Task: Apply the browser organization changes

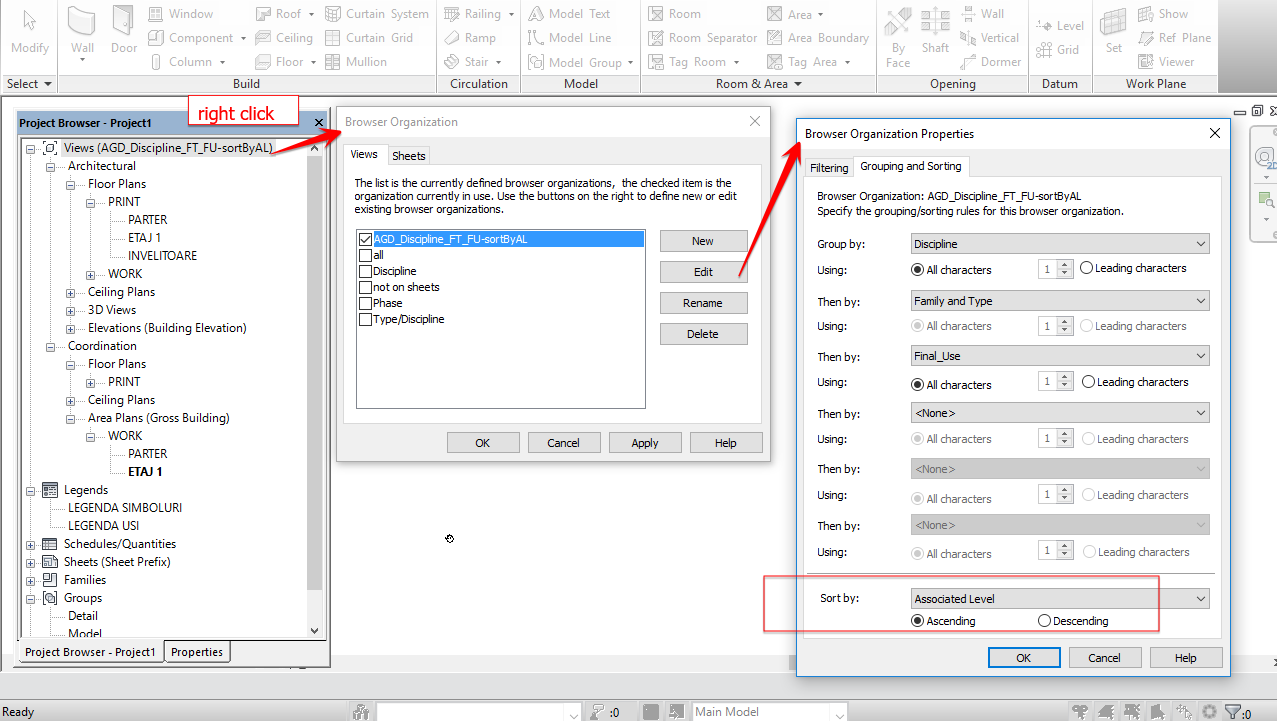Action: [x=644, y=442]
